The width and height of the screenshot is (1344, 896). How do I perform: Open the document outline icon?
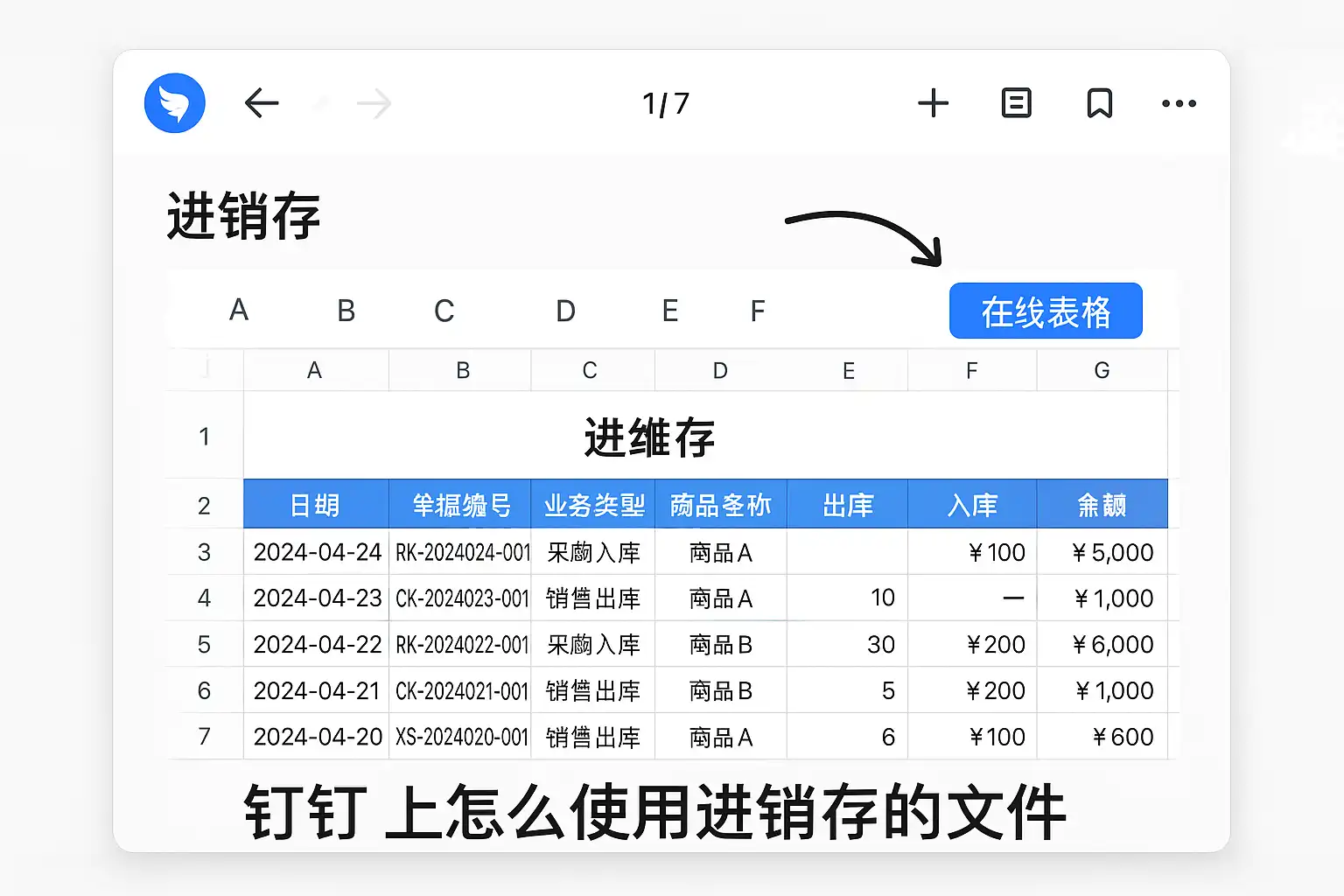click(x=1016, y=103)
